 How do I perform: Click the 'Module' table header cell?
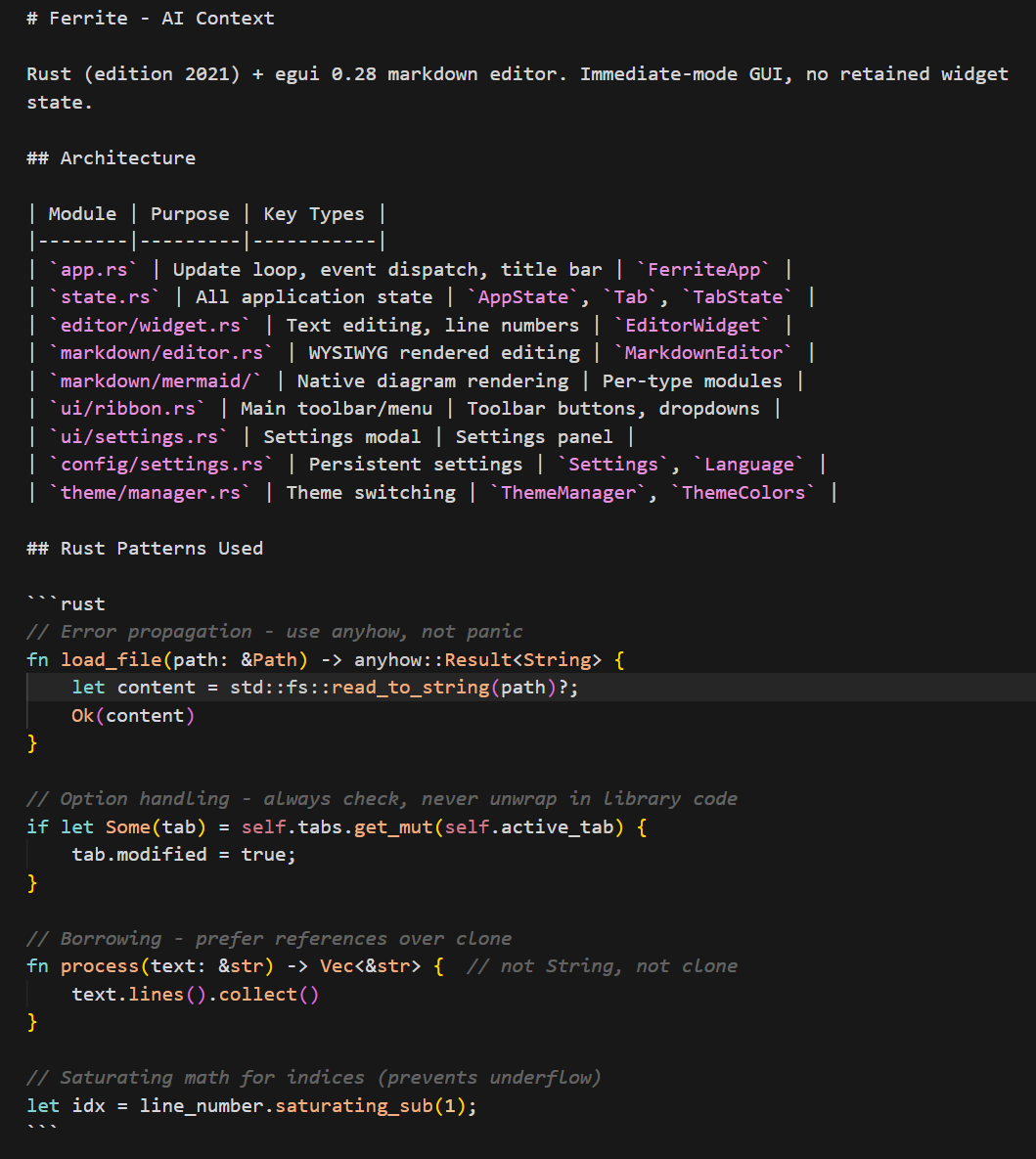[81, 212]
